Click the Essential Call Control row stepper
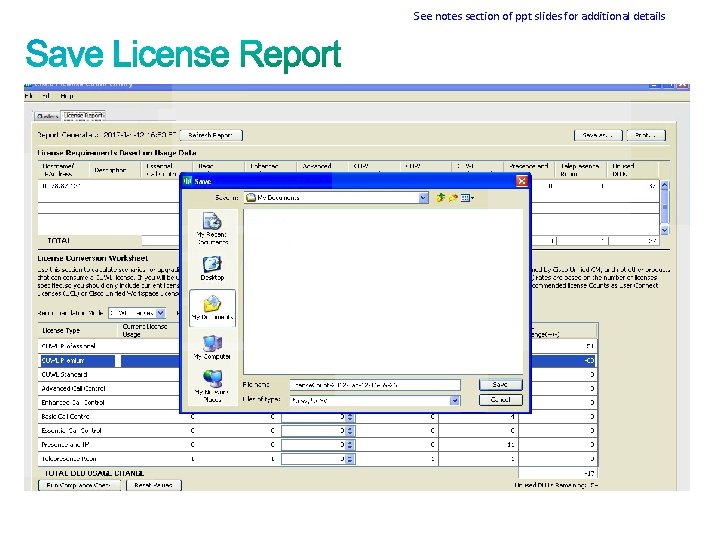The height and width of the screenshot is (540, 720). pyautogui.click(x=350, y=431)
